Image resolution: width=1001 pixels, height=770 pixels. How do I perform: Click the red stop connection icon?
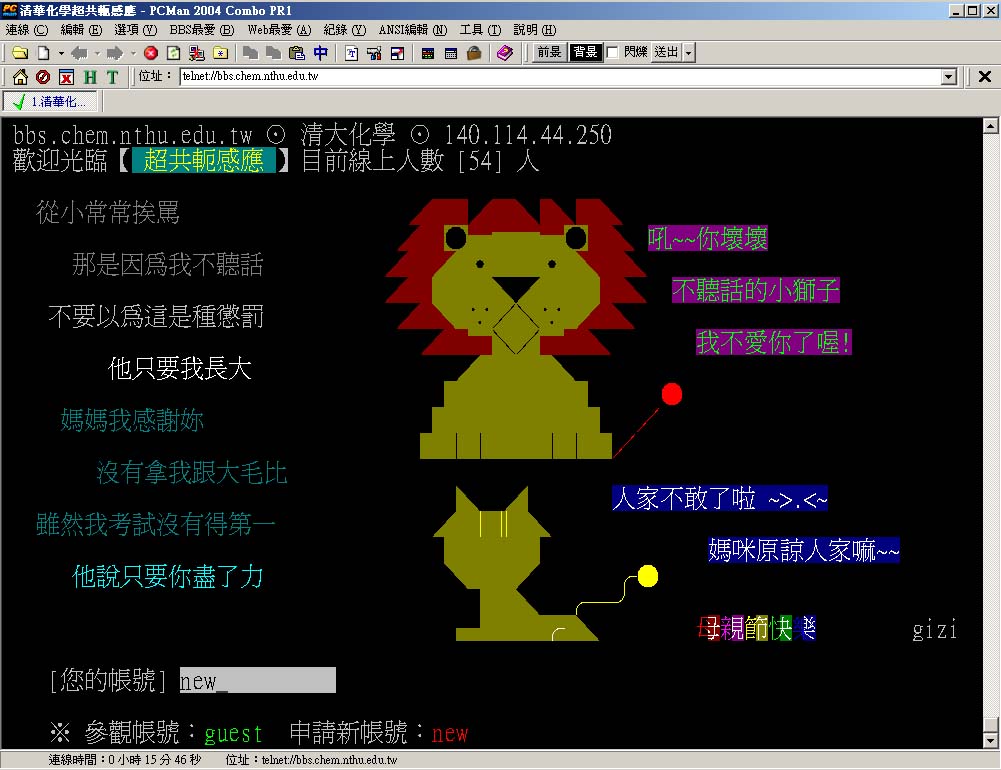tap(151, 53)
